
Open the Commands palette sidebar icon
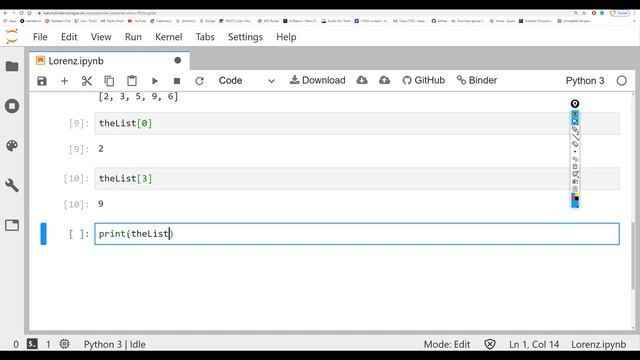coord(12,146)
